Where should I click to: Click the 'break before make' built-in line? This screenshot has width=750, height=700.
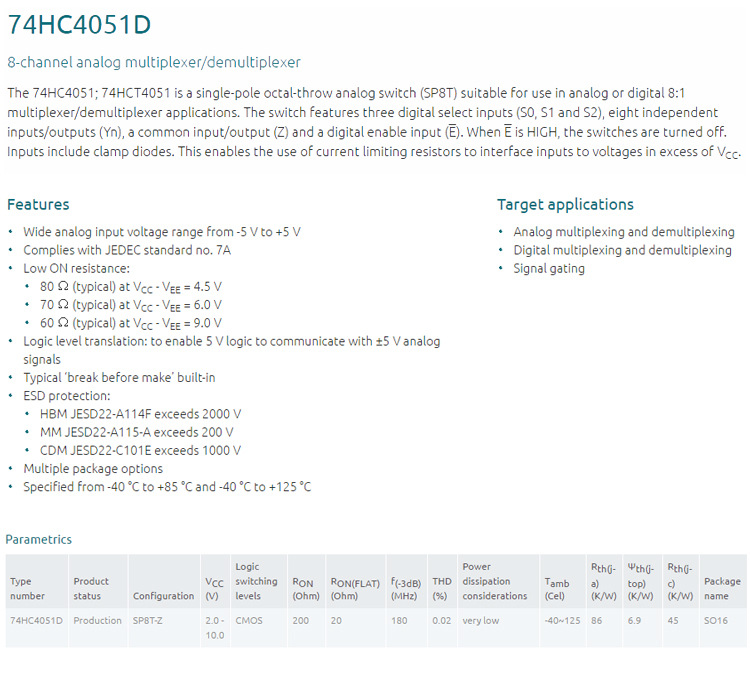pos(120,378)
